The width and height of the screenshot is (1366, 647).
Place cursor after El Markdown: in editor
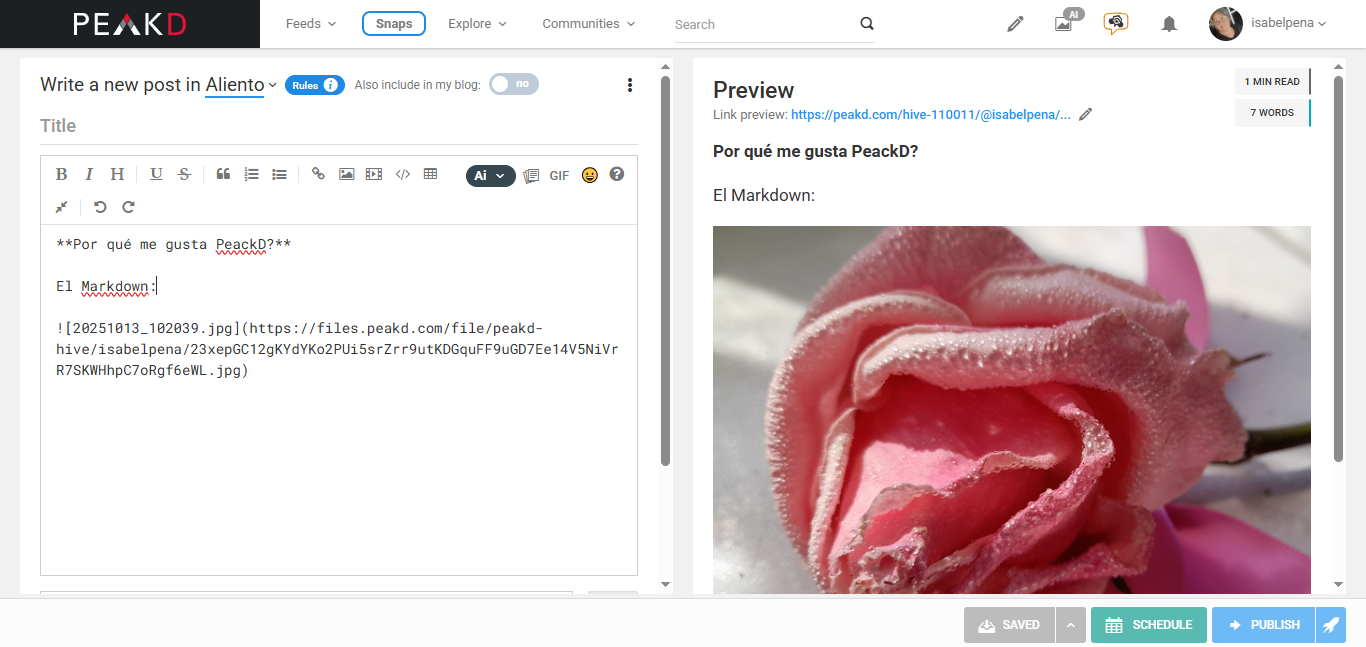(x=158, y=287)
